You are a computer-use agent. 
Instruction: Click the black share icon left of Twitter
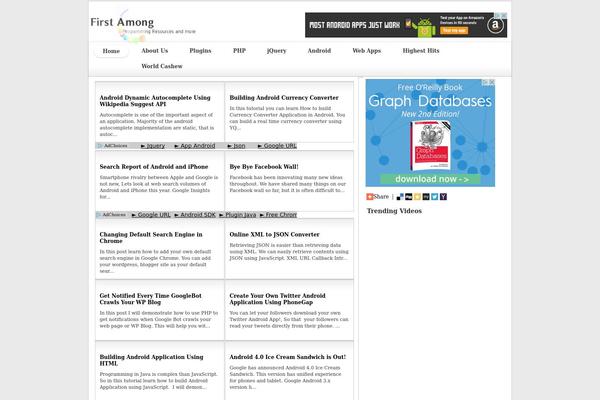(x=426, y=197)
